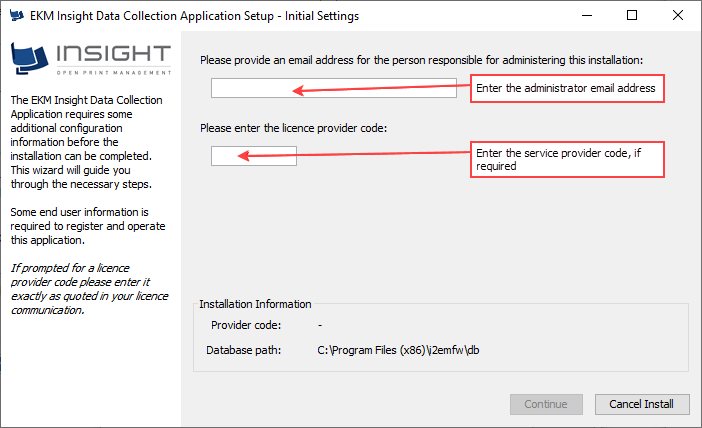Click the 'Enter the administrator email address' callout
Screen dimensions: 702x428
(567, 88)
